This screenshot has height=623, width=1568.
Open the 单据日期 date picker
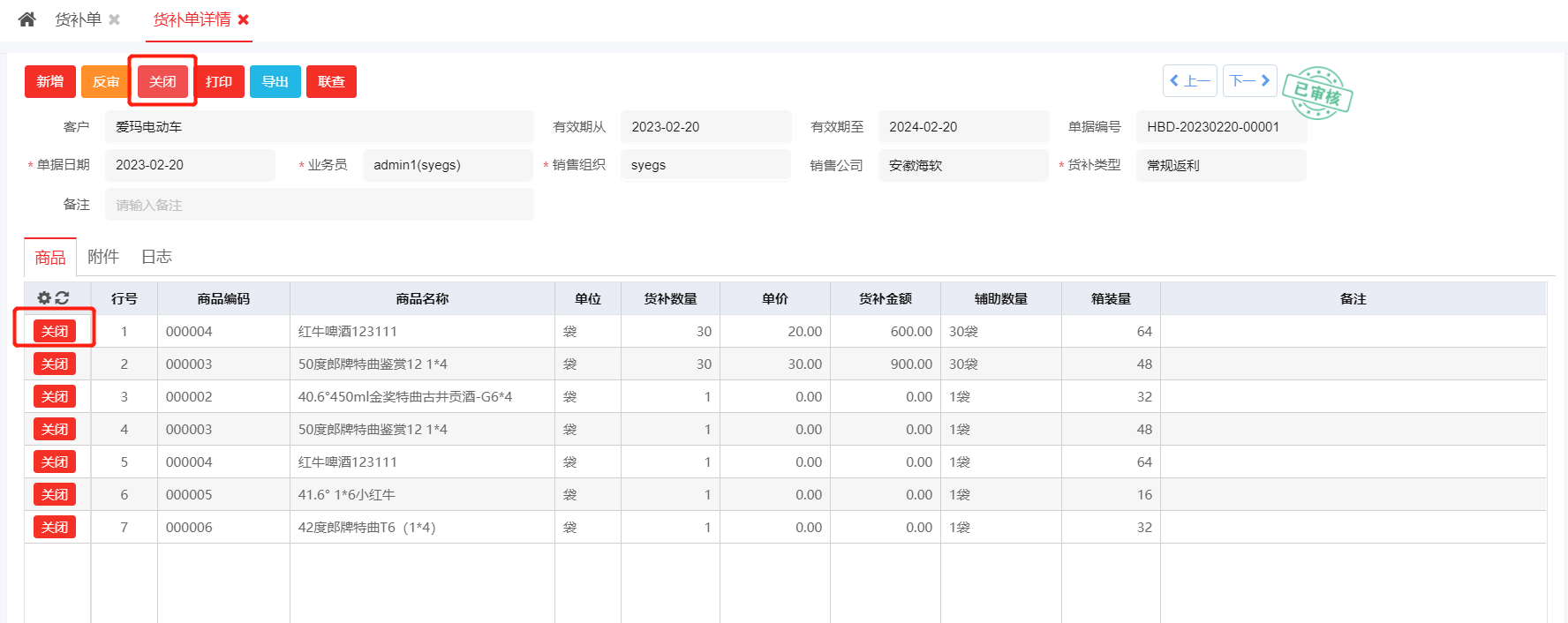click(x=189, y=165)
